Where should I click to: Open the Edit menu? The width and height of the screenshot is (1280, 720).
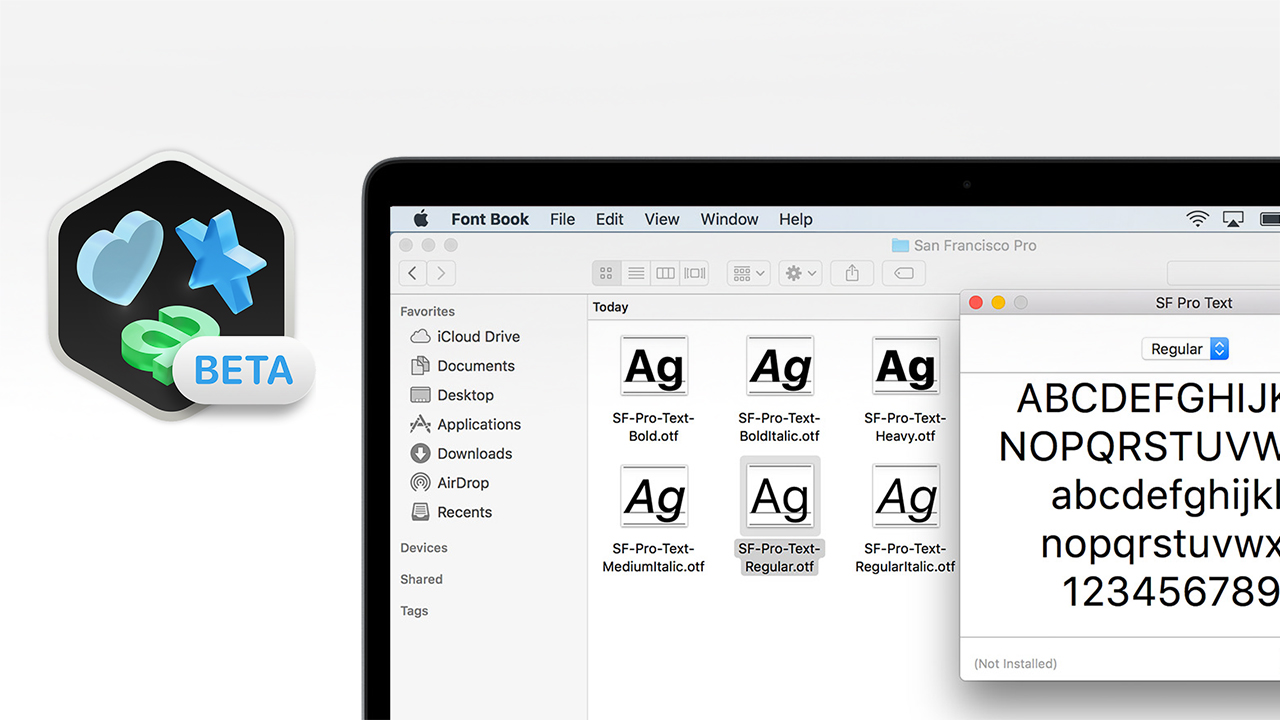(609, 219)
